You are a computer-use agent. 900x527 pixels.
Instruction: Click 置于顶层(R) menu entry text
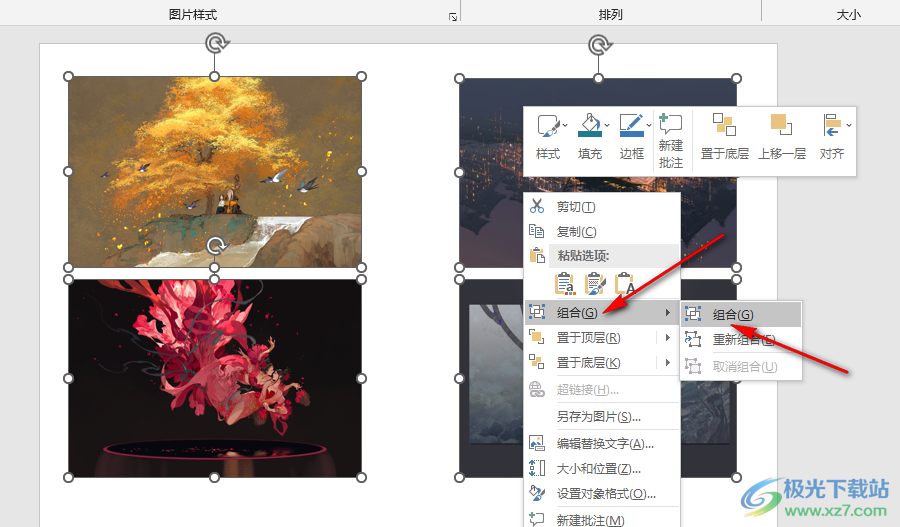pyautogui.click(x=588, y=338)
